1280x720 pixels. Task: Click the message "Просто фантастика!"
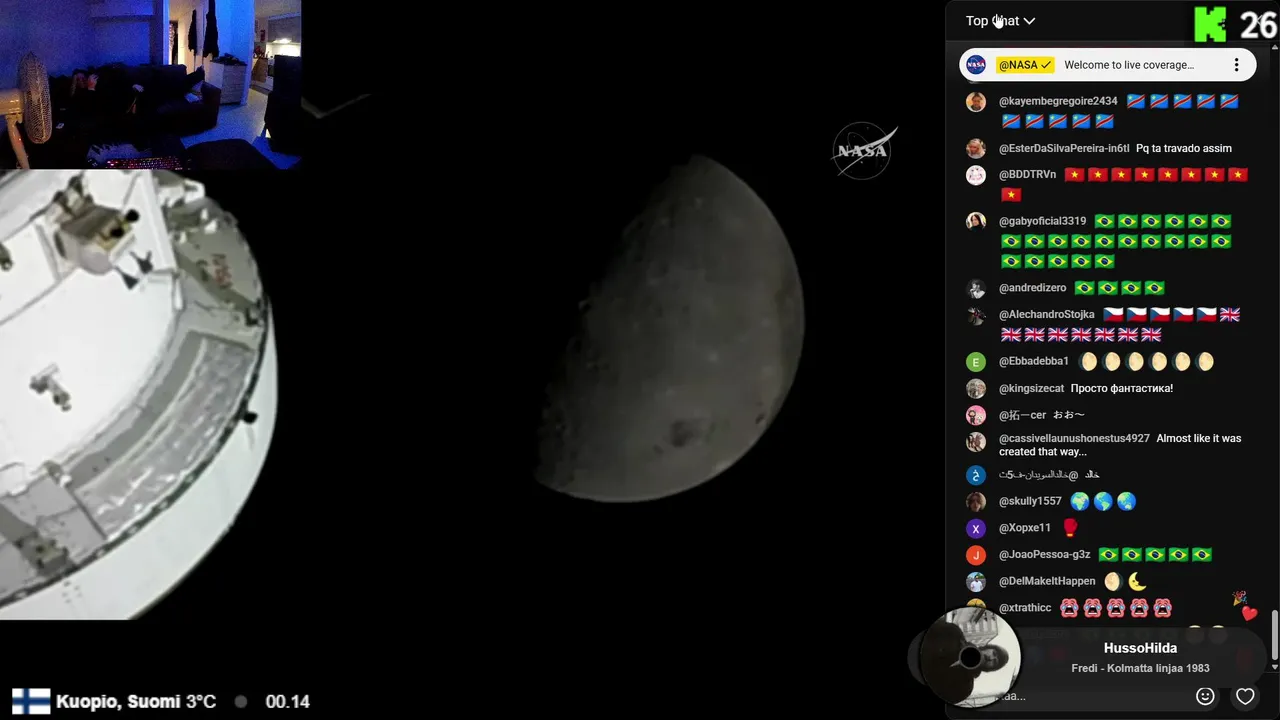pos(1122,388)
